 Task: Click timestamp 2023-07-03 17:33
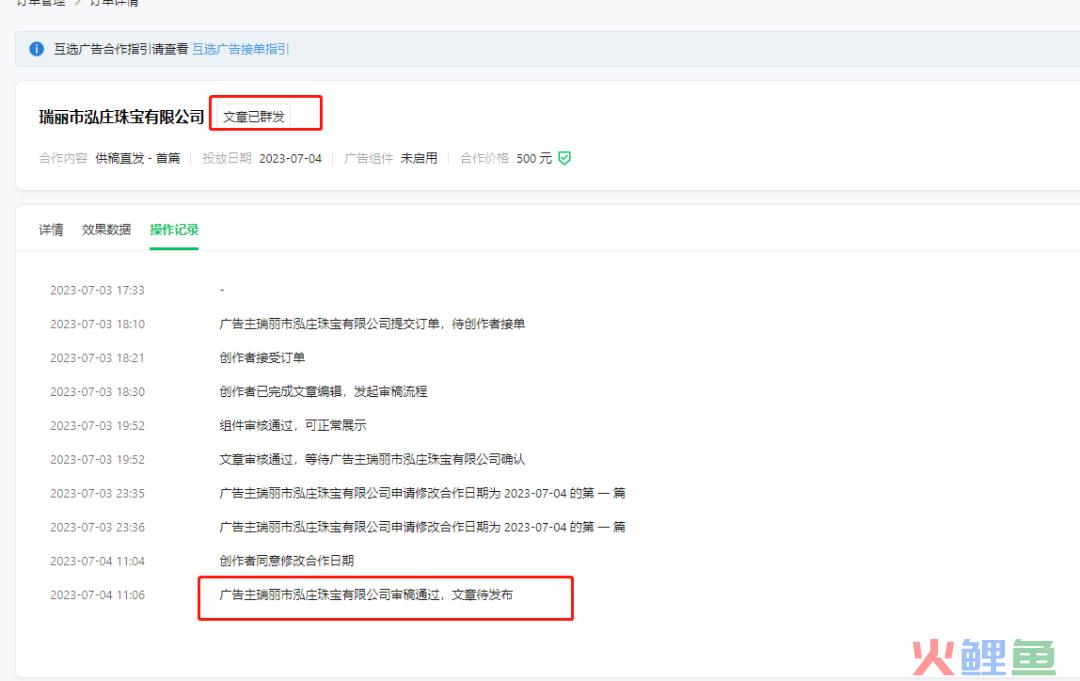click(x=97, y=291)
